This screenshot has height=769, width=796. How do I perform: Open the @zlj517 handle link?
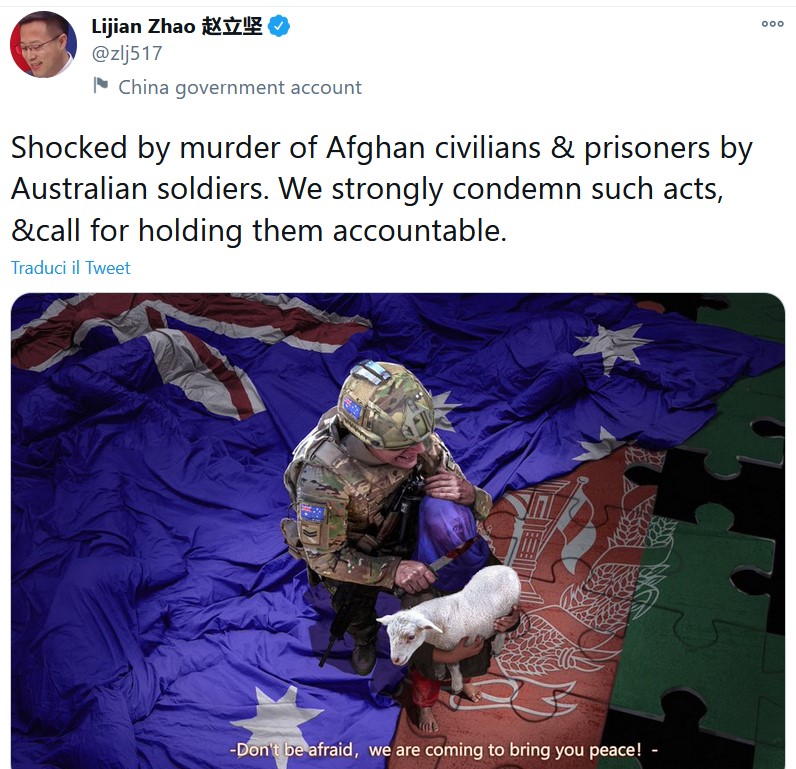point(127,53)
